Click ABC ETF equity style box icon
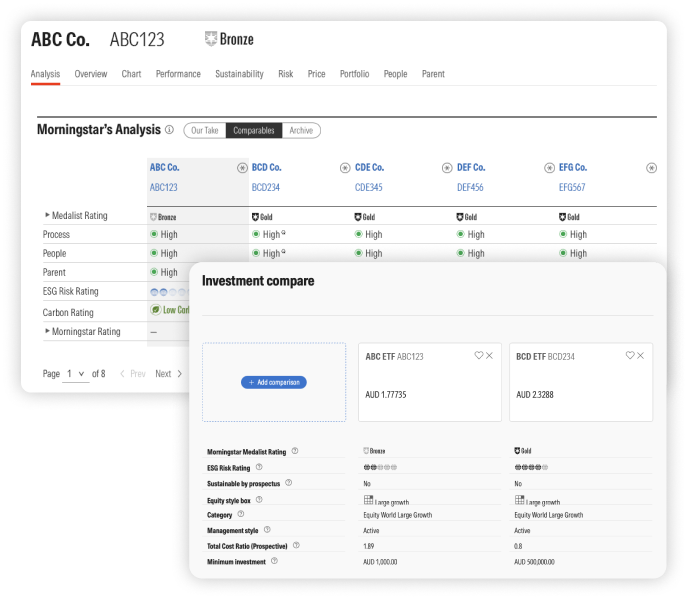 coord(368,499)
